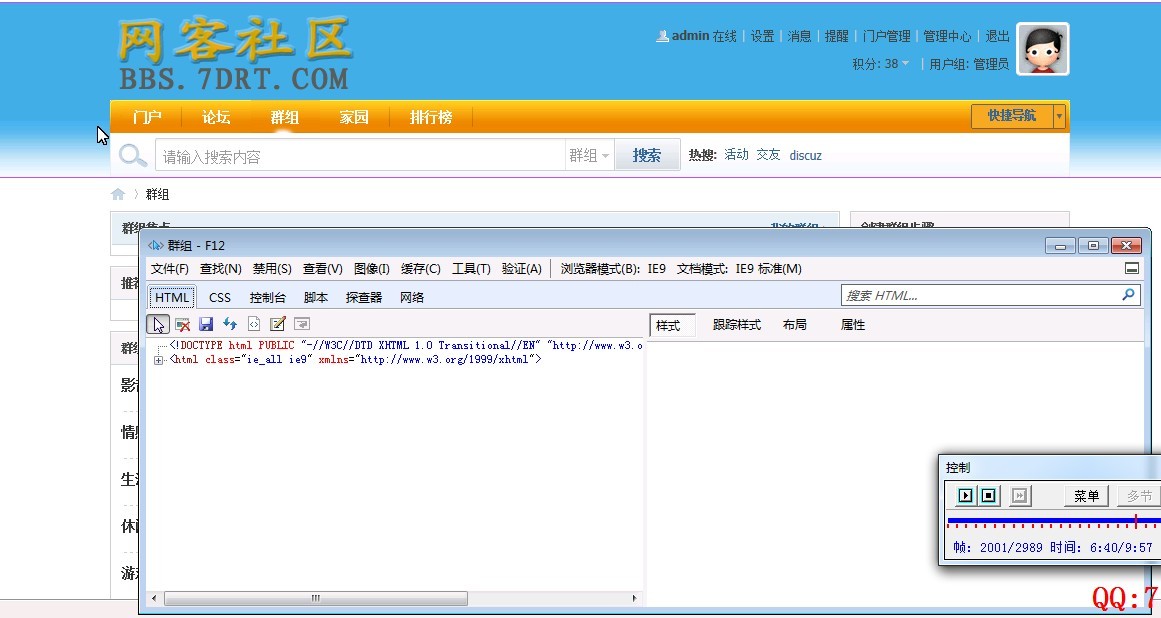
Task: Click the refresh blue arrows icon
Action: pyautogui.click(x=230, y=324)
